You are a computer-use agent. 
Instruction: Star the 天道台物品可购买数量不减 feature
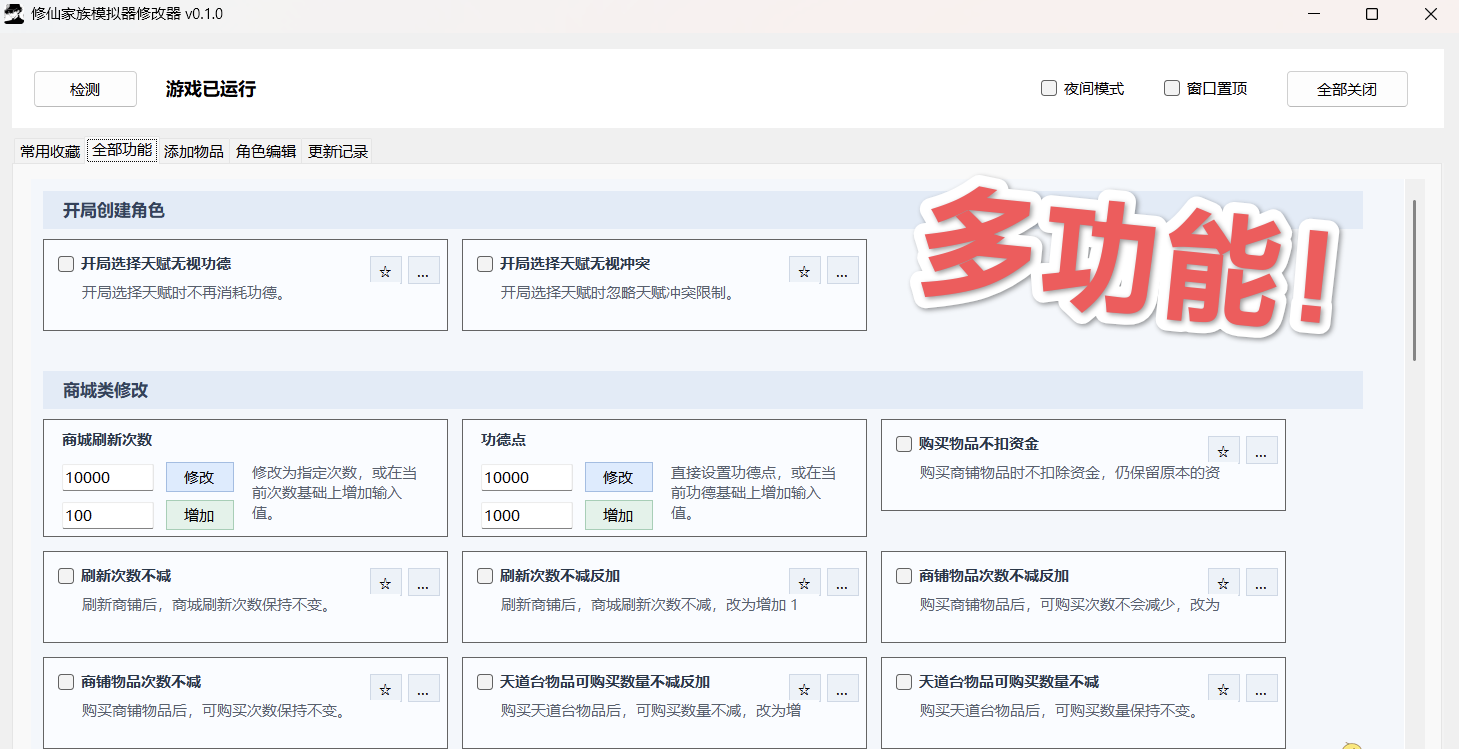pyautogui.click(x=1224, y=689)
